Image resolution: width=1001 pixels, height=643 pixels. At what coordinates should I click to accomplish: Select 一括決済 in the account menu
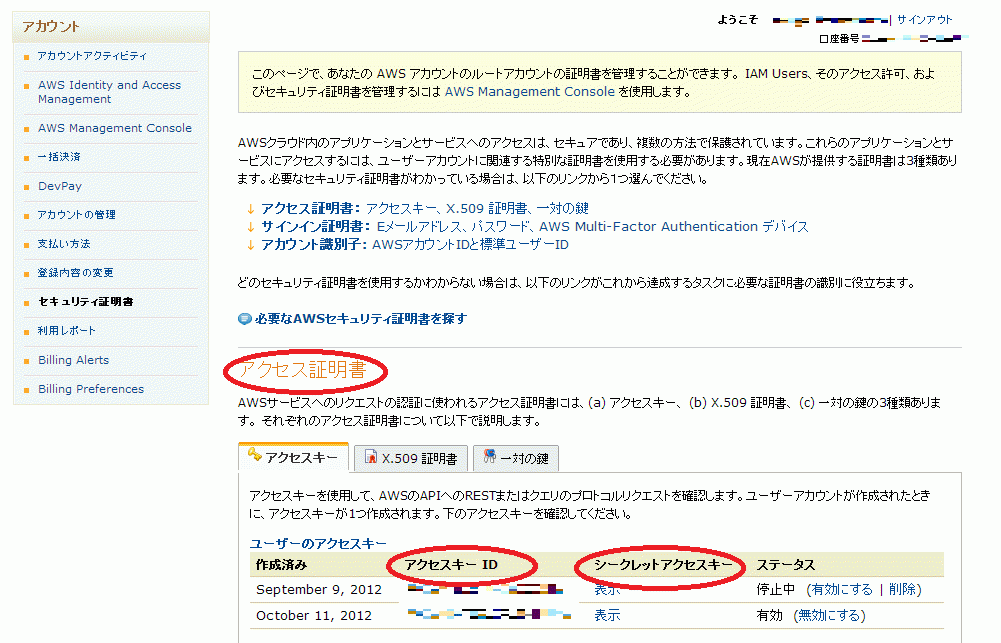point(59,157)
